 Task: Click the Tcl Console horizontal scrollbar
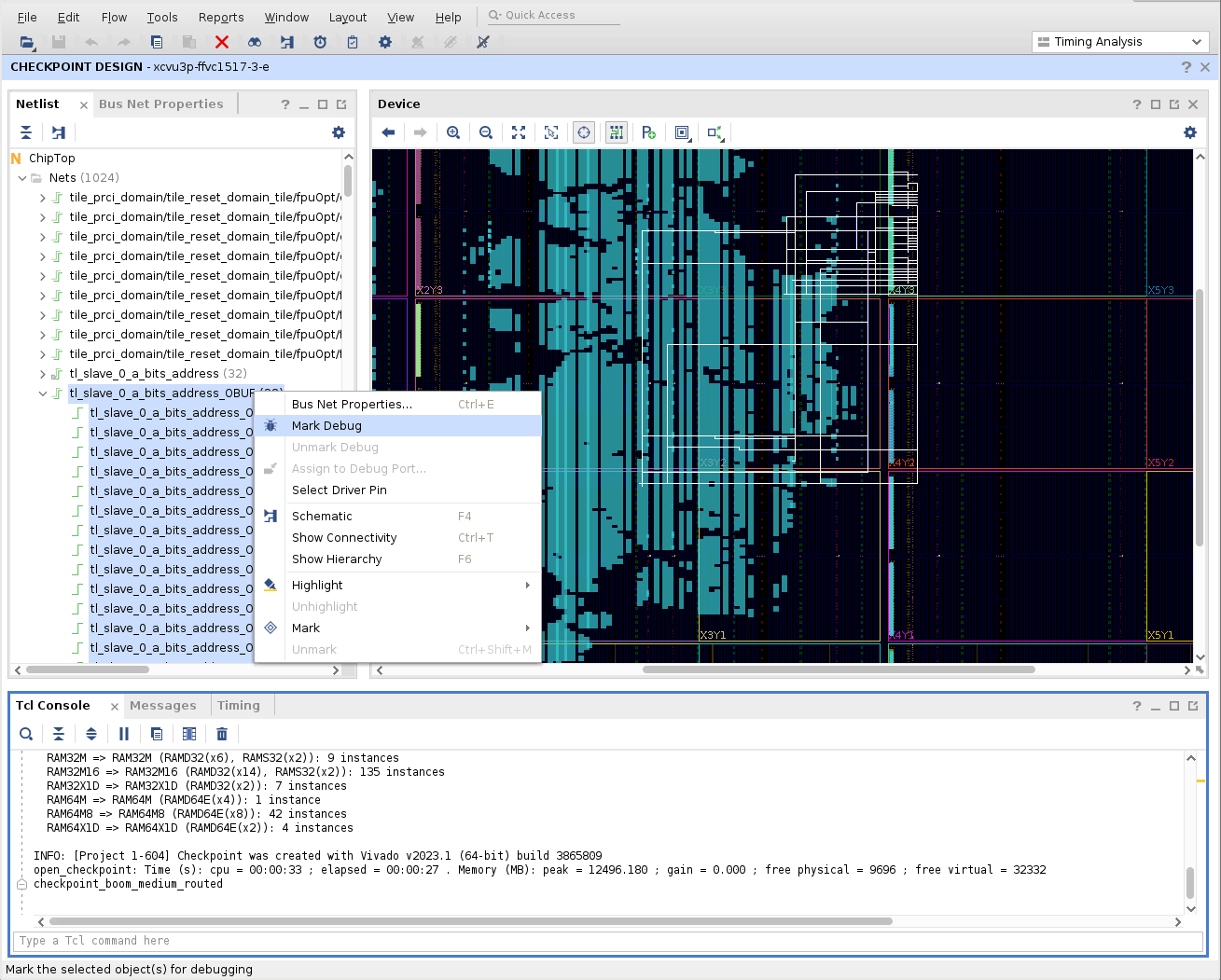click(470, 921)
